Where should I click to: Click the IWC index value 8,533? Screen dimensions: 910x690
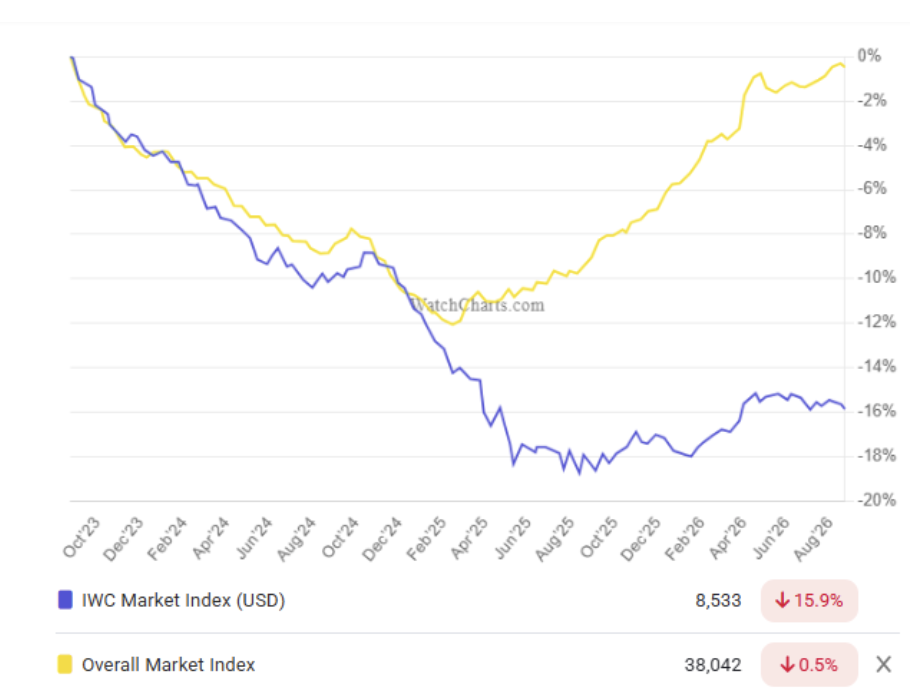tap(718, 601)
